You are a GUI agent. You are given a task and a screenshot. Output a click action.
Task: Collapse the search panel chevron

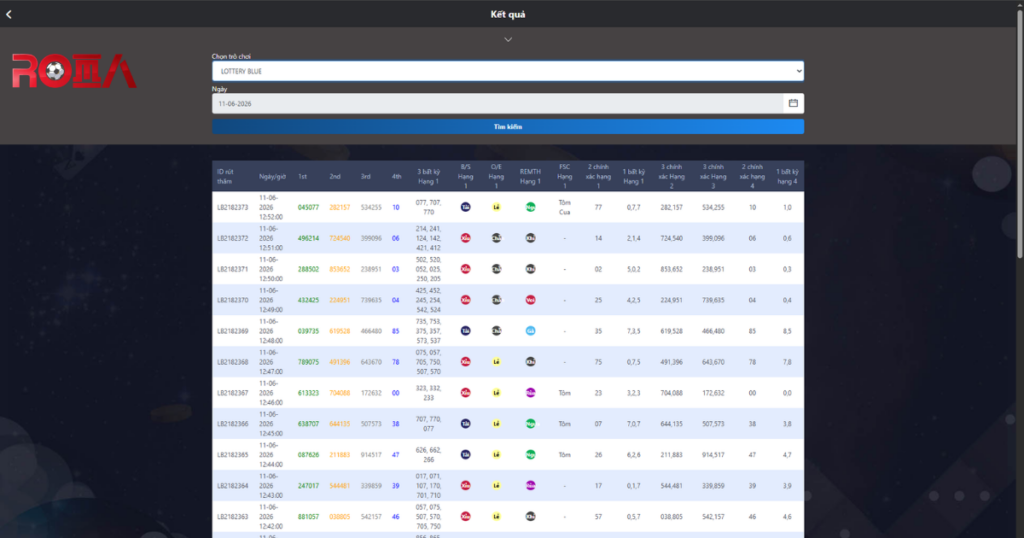tap(507, 40)
